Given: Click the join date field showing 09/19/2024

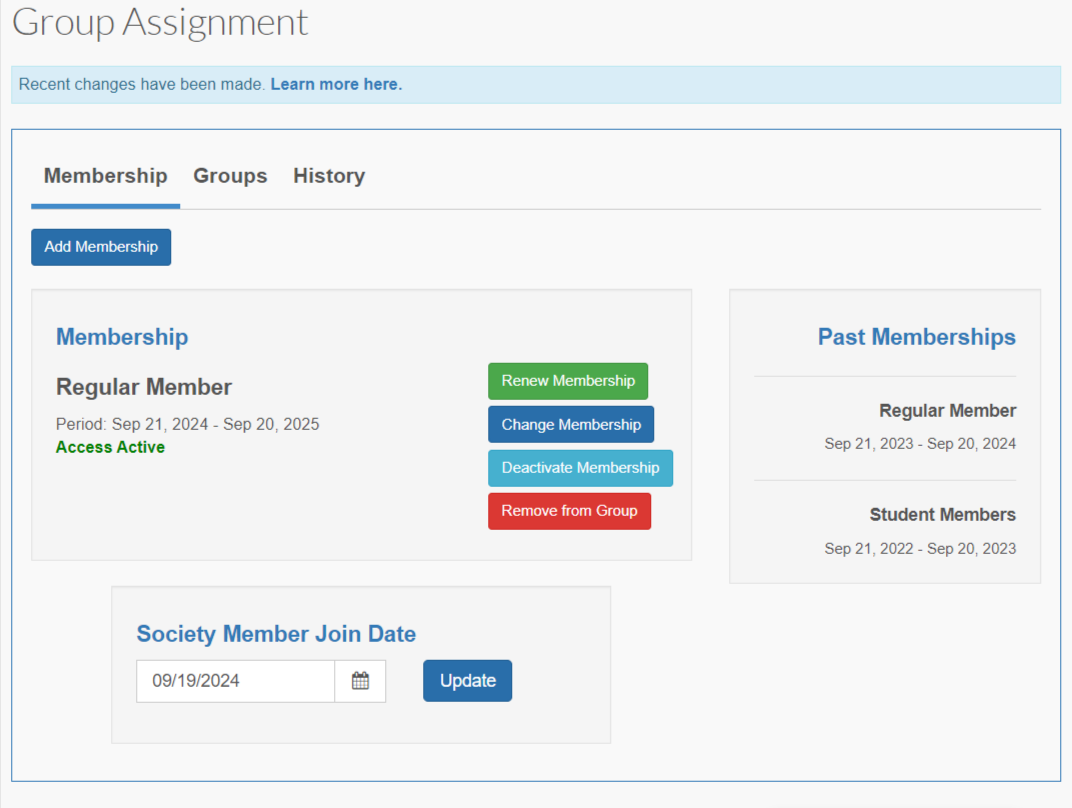Looking at the screenshot, I should pos(235,681).
